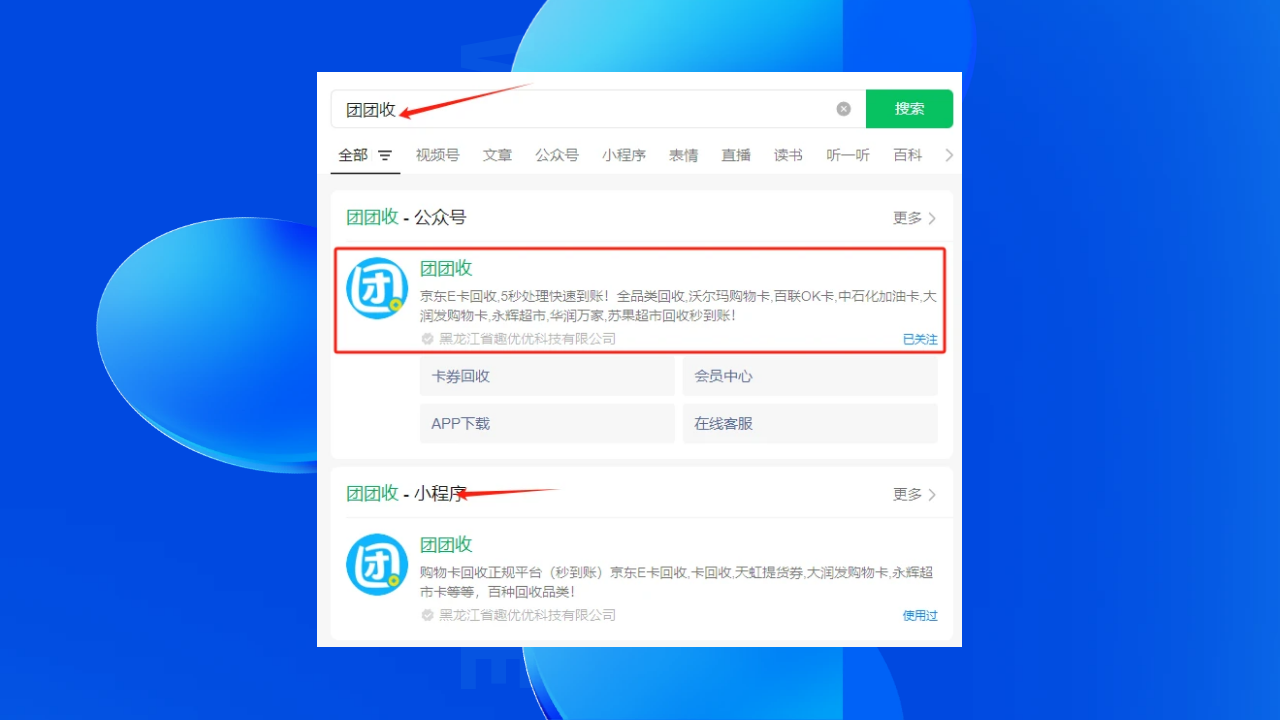
Task: Click the 团团收 - 公众号 section heading
Action: click(406, 217)
